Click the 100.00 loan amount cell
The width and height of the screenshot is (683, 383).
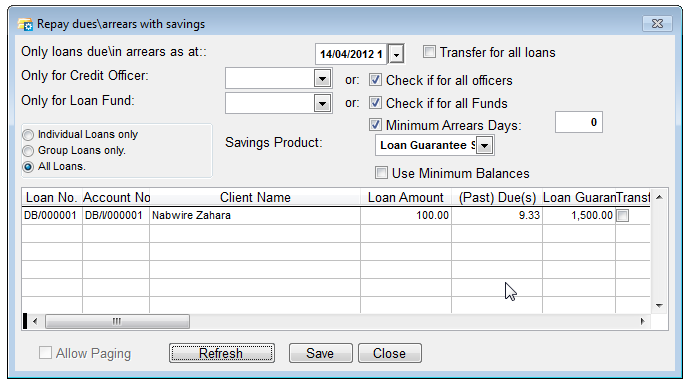tap(406, 215)
